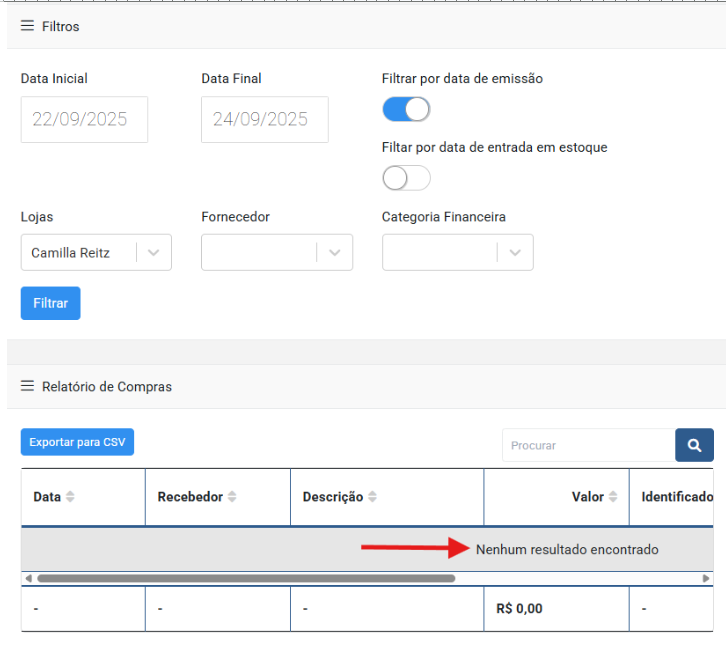Expand the Fornecedor dropdown
Viewport: 726px width, 645px height.
(334, 253)
